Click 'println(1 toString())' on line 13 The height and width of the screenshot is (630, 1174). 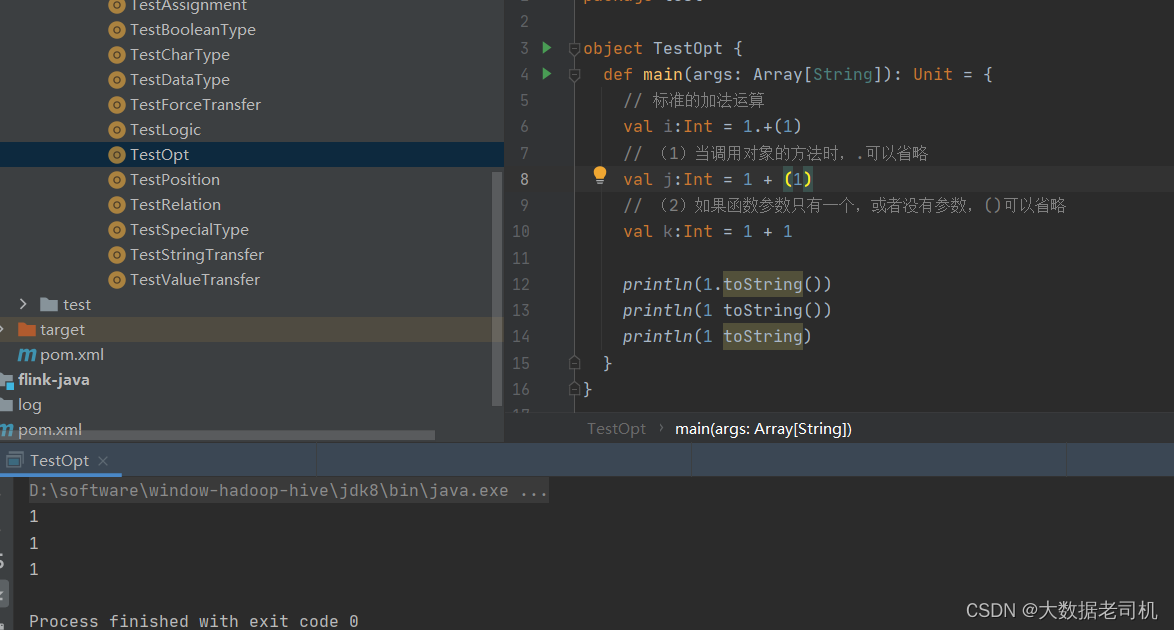(726, 310)
